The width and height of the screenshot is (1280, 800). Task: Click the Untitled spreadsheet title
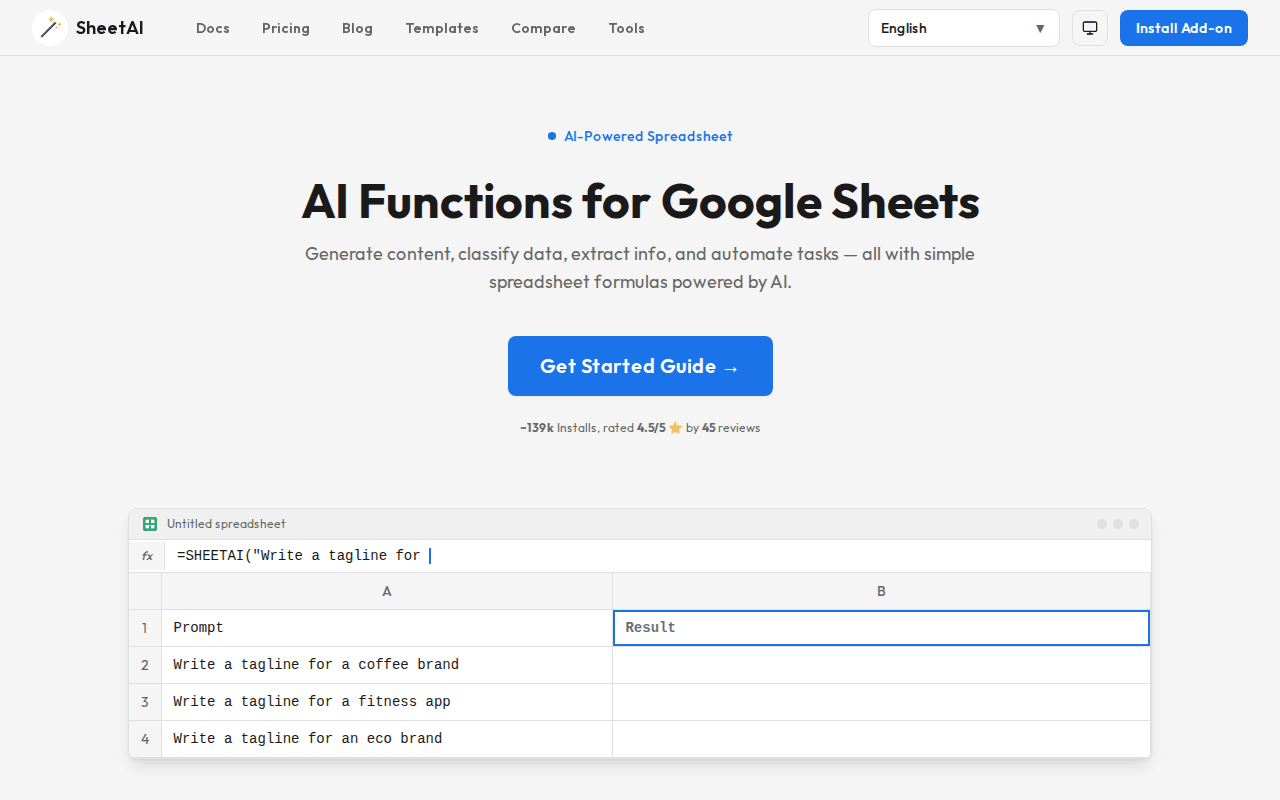point(226,524)
